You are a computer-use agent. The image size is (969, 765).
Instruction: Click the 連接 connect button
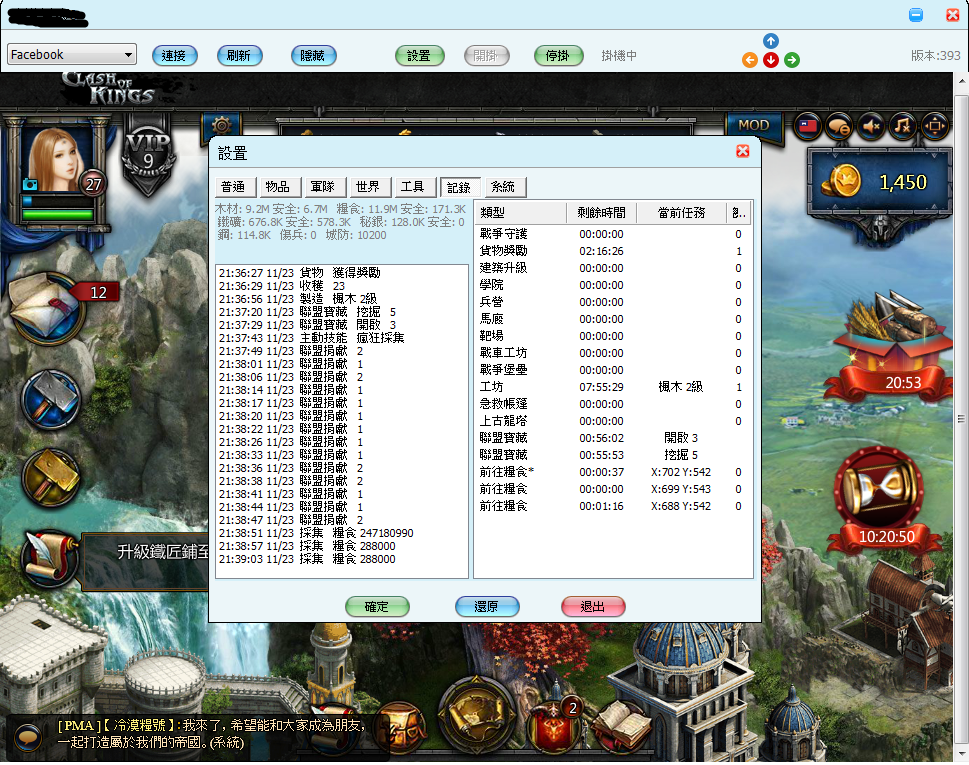[x=174, y=56]
